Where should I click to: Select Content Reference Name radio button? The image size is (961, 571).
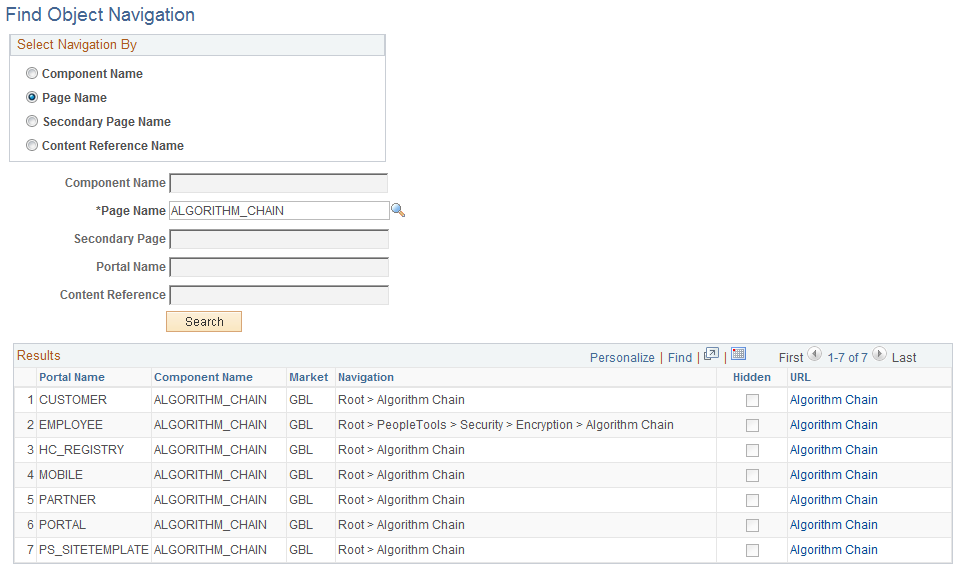32,145
